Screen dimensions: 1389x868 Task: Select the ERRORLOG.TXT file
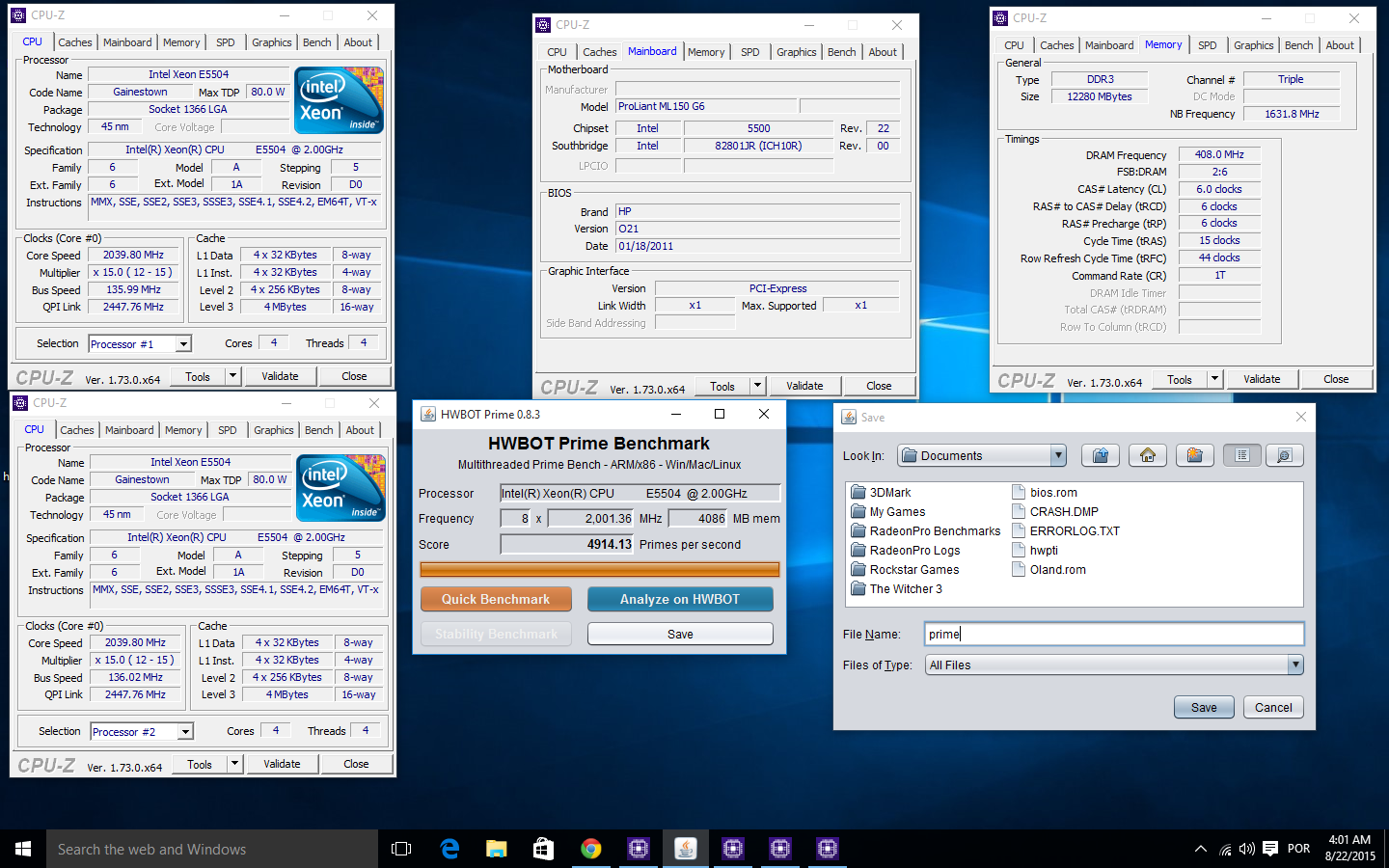[x=1065, y=530]
